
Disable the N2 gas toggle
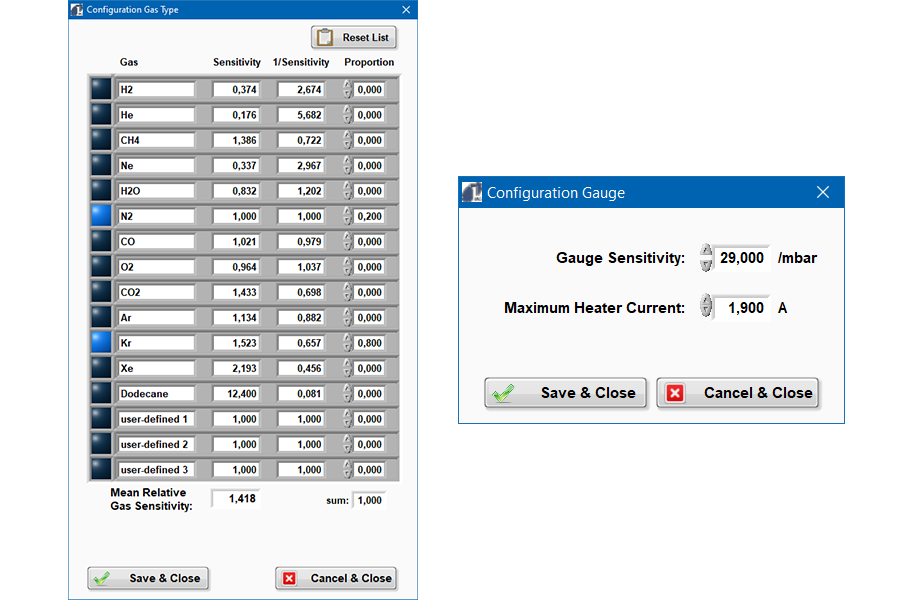[101, 216]
